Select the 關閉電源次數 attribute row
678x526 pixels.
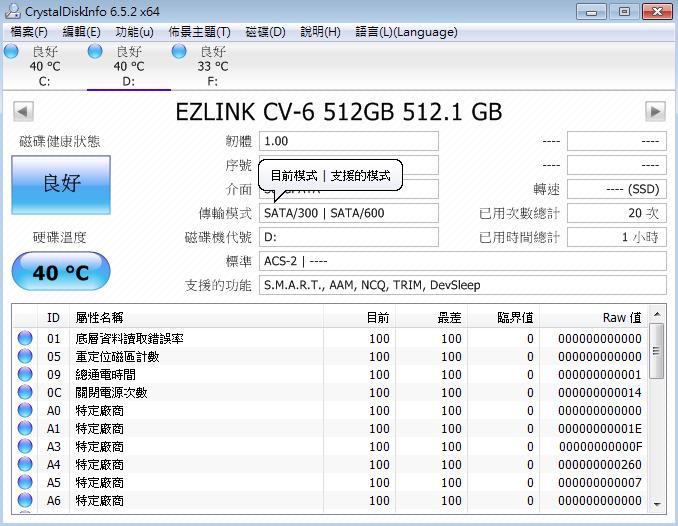330,392
